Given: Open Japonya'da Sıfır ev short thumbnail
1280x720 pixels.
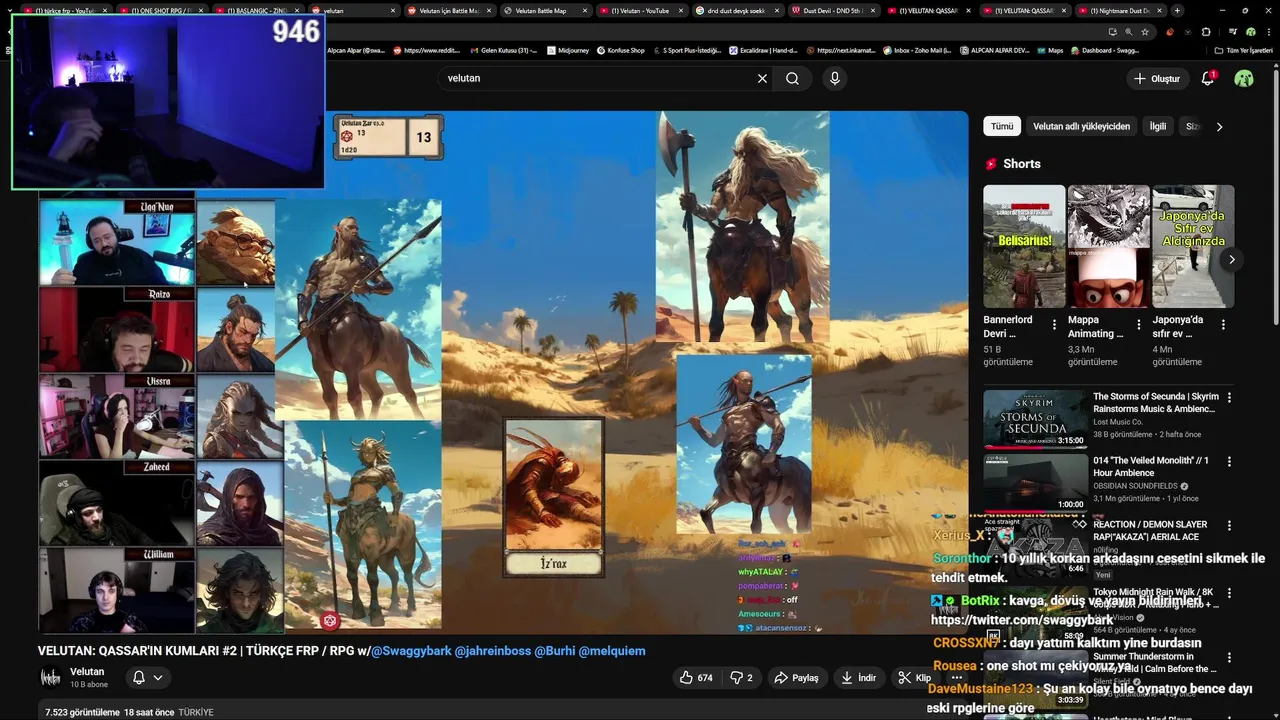Looking at the screenshot, I should (1193, 246).
